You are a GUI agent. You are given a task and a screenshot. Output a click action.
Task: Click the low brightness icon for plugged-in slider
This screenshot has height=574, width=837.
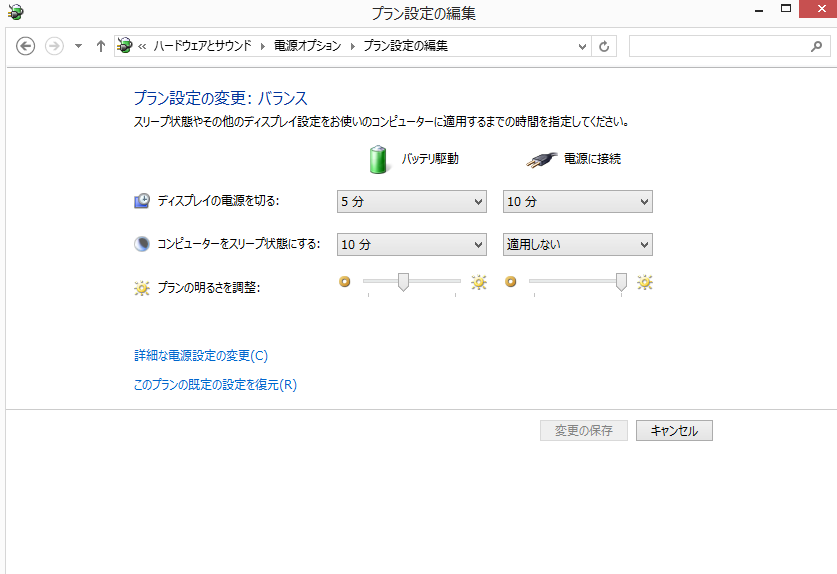[x=511, y=283]
